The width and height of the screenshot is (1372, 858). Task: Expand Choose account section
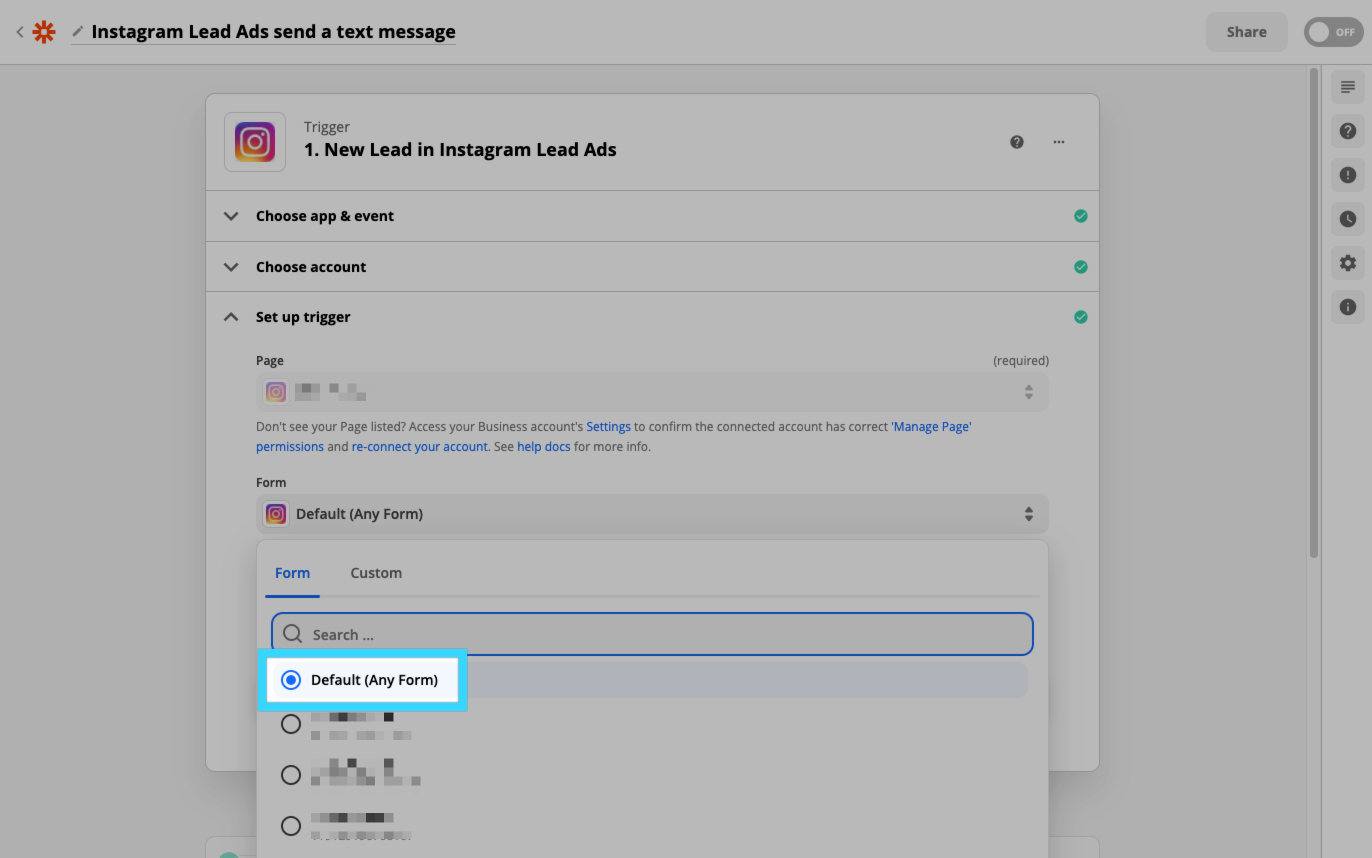click(x=652, y=267)
